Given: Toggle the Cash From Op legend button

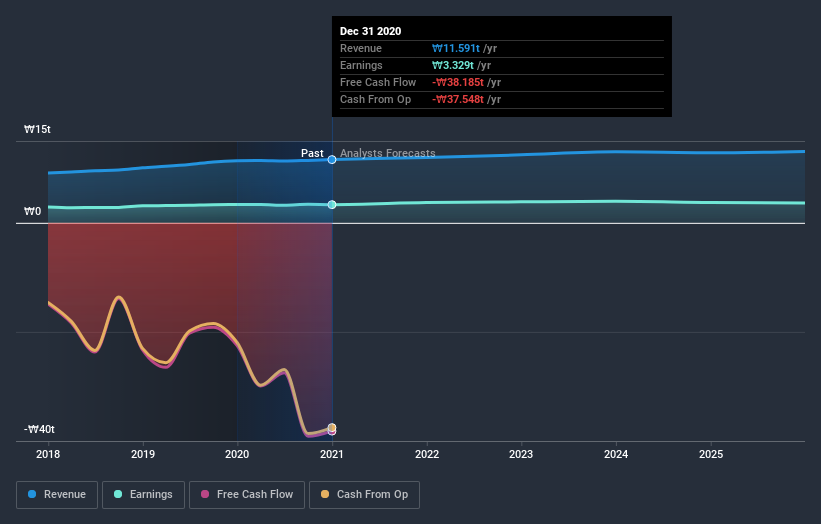Looking at the screenshot, I should (364, 495).
